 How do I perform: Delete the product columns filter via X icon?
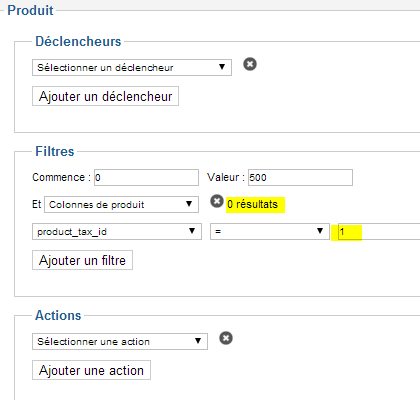217,201
